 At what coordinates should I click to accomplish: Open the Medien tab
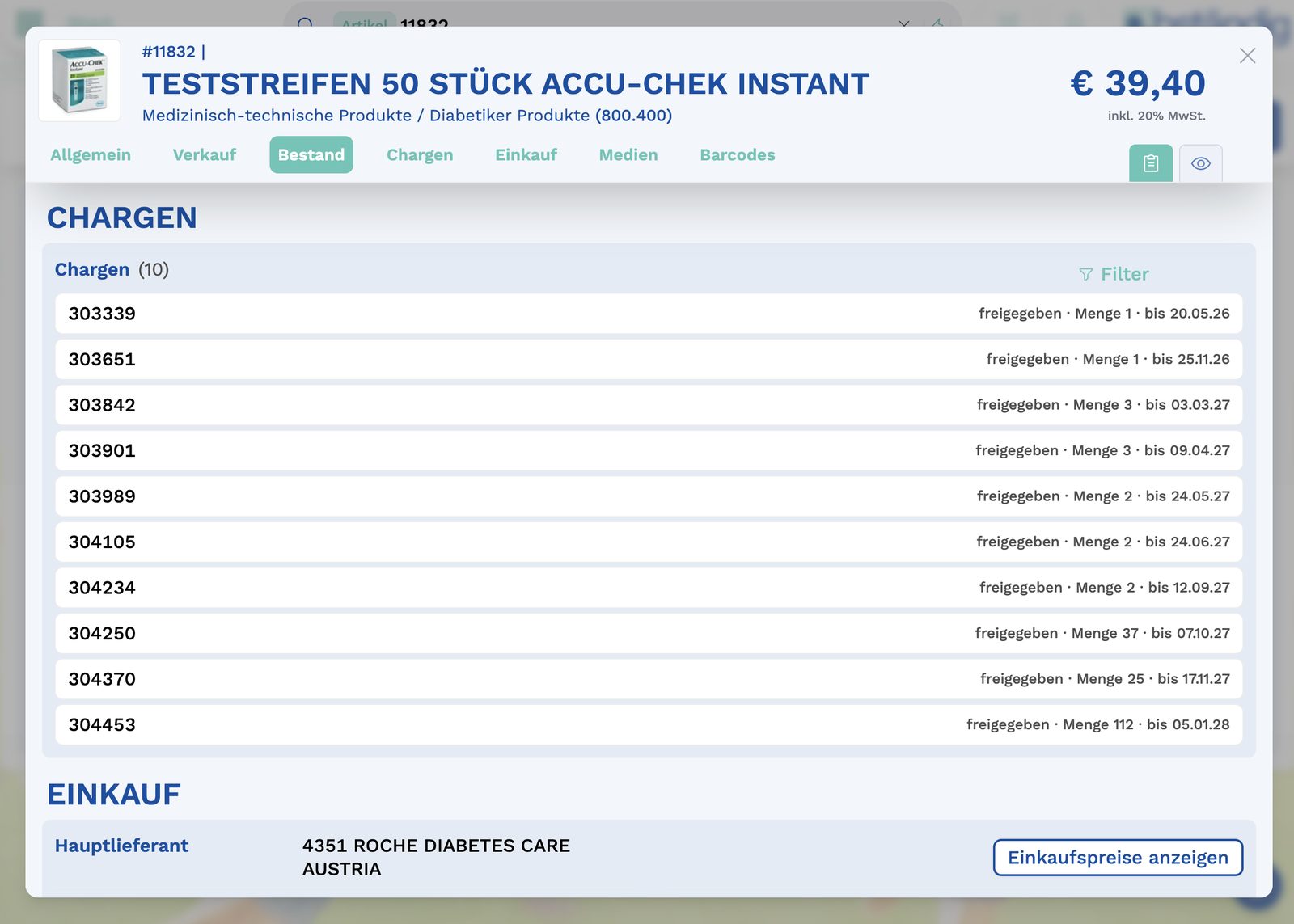[x=628, y=154]
